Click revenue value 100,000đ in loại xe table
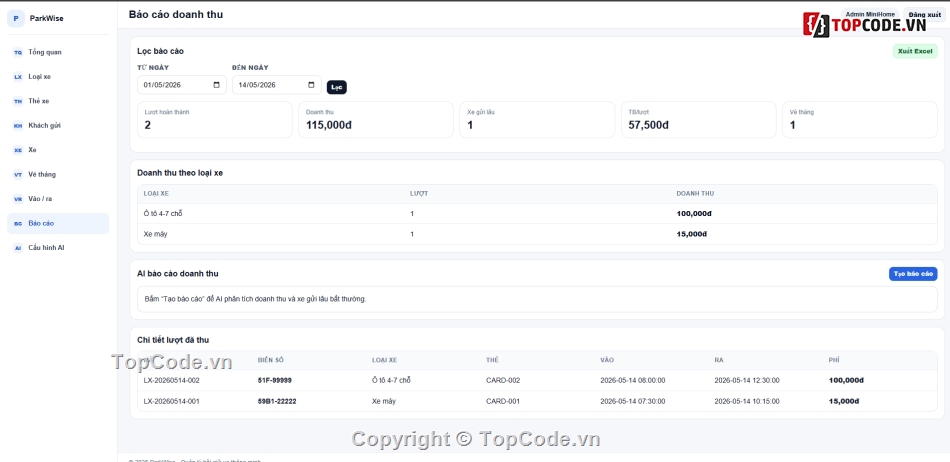The image size is (950, 462). (694, 214)
